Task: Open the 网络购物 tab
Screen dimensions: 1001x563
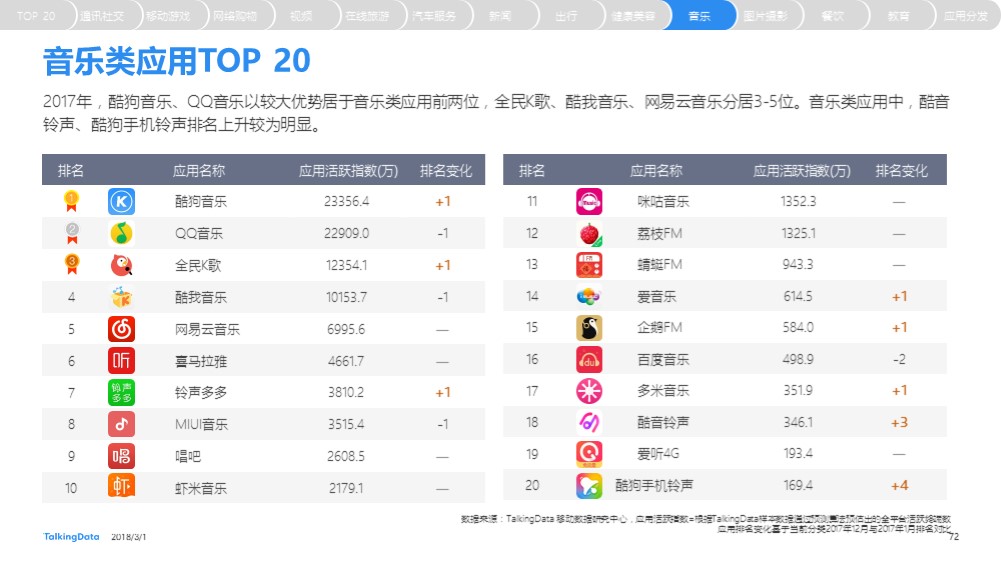Action: coord(235,15)
